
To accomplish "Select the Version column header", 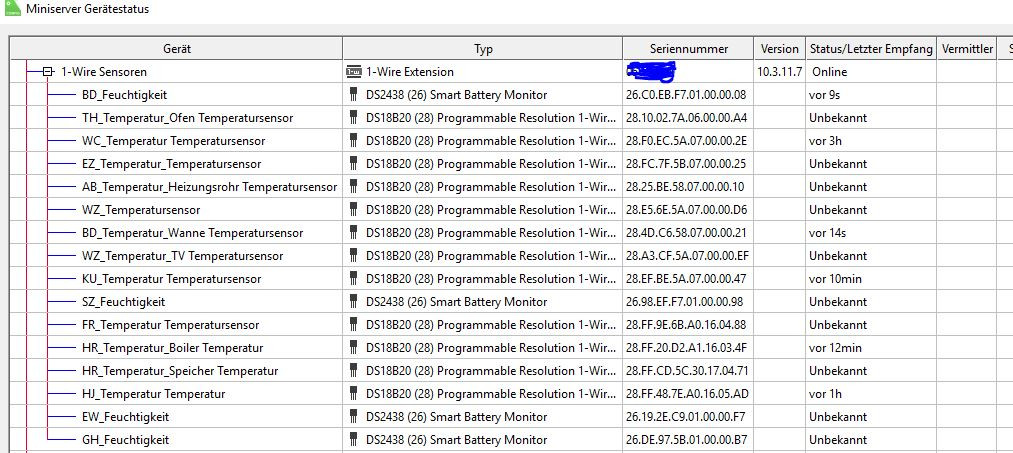I will (x=780, y=48).
